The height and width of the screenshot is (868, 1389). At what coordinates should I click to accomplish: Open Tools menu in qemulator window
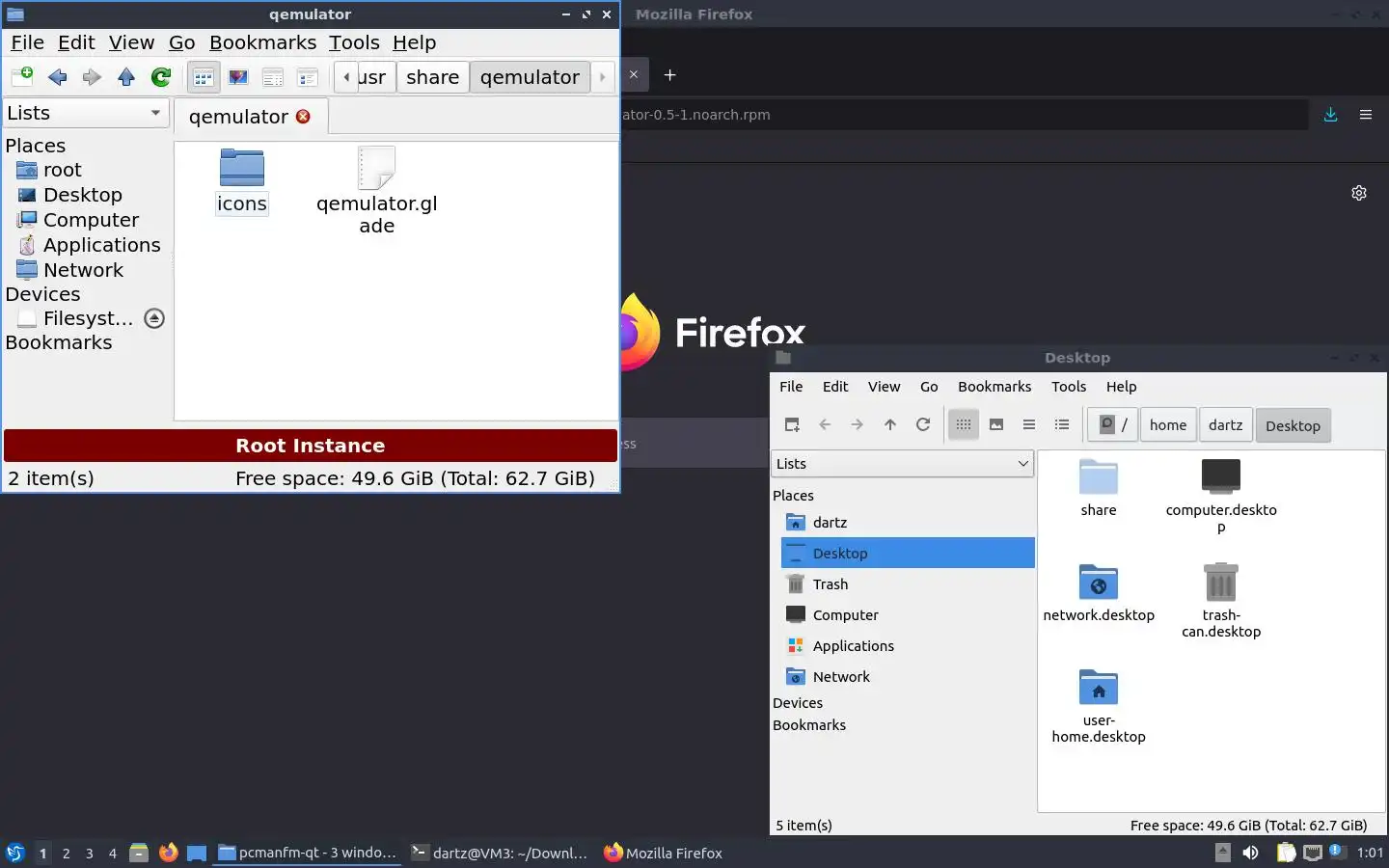(354, 42)
